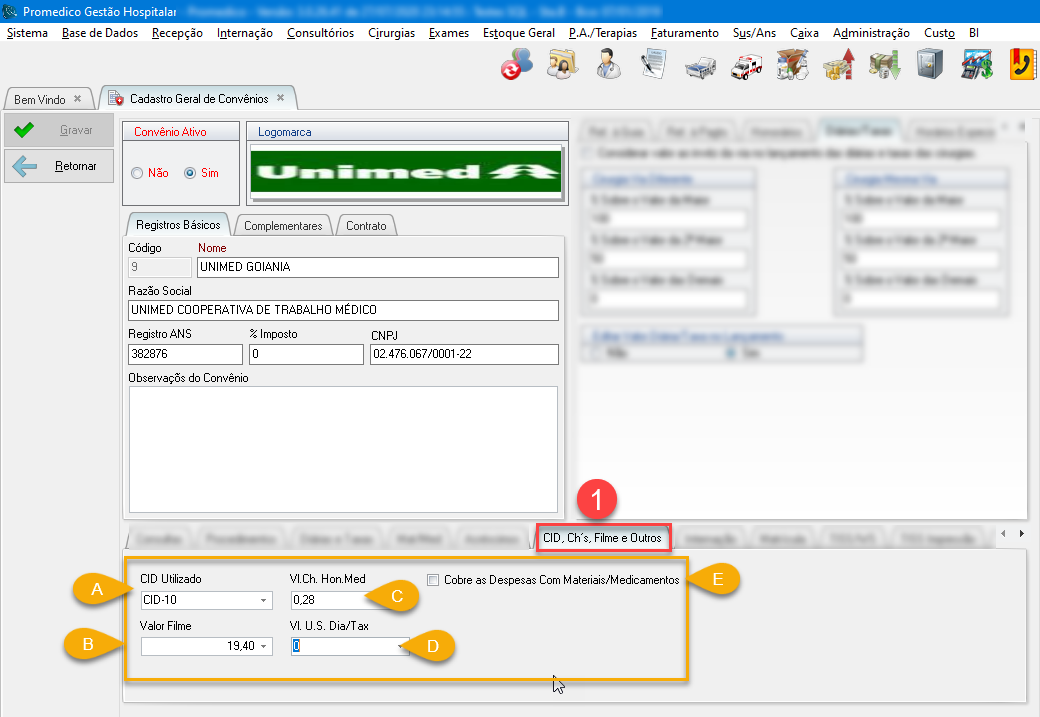Click the Gravar button
Screen dimensions: 1040x717
coord(58,130)
